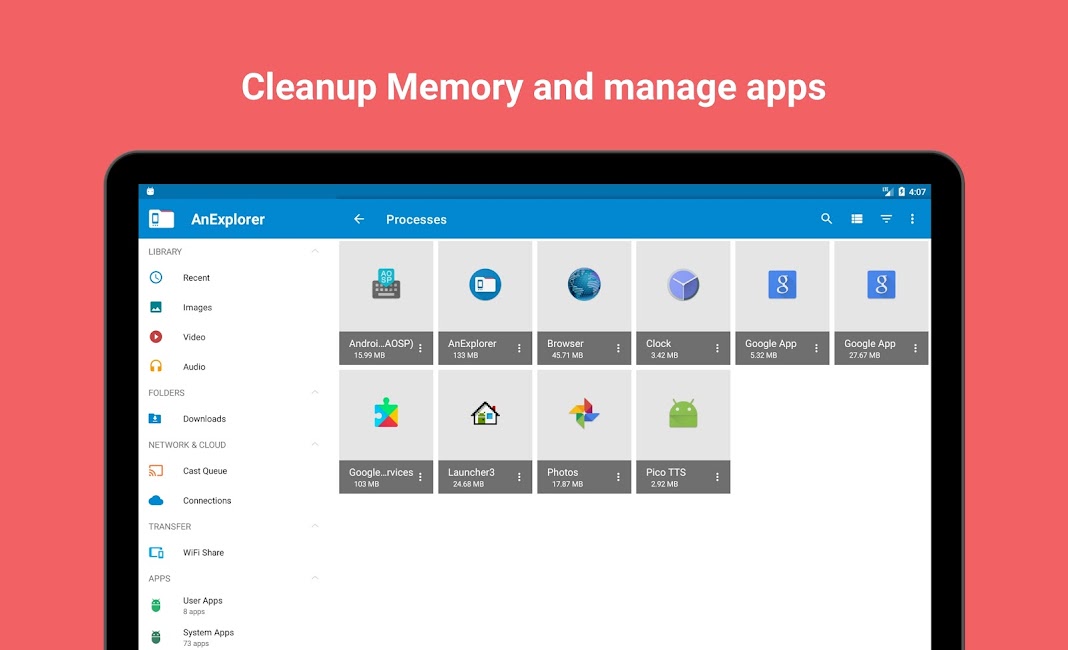
Task: Tap the AnExplorer logo in the header
Action: coord(161,219)
